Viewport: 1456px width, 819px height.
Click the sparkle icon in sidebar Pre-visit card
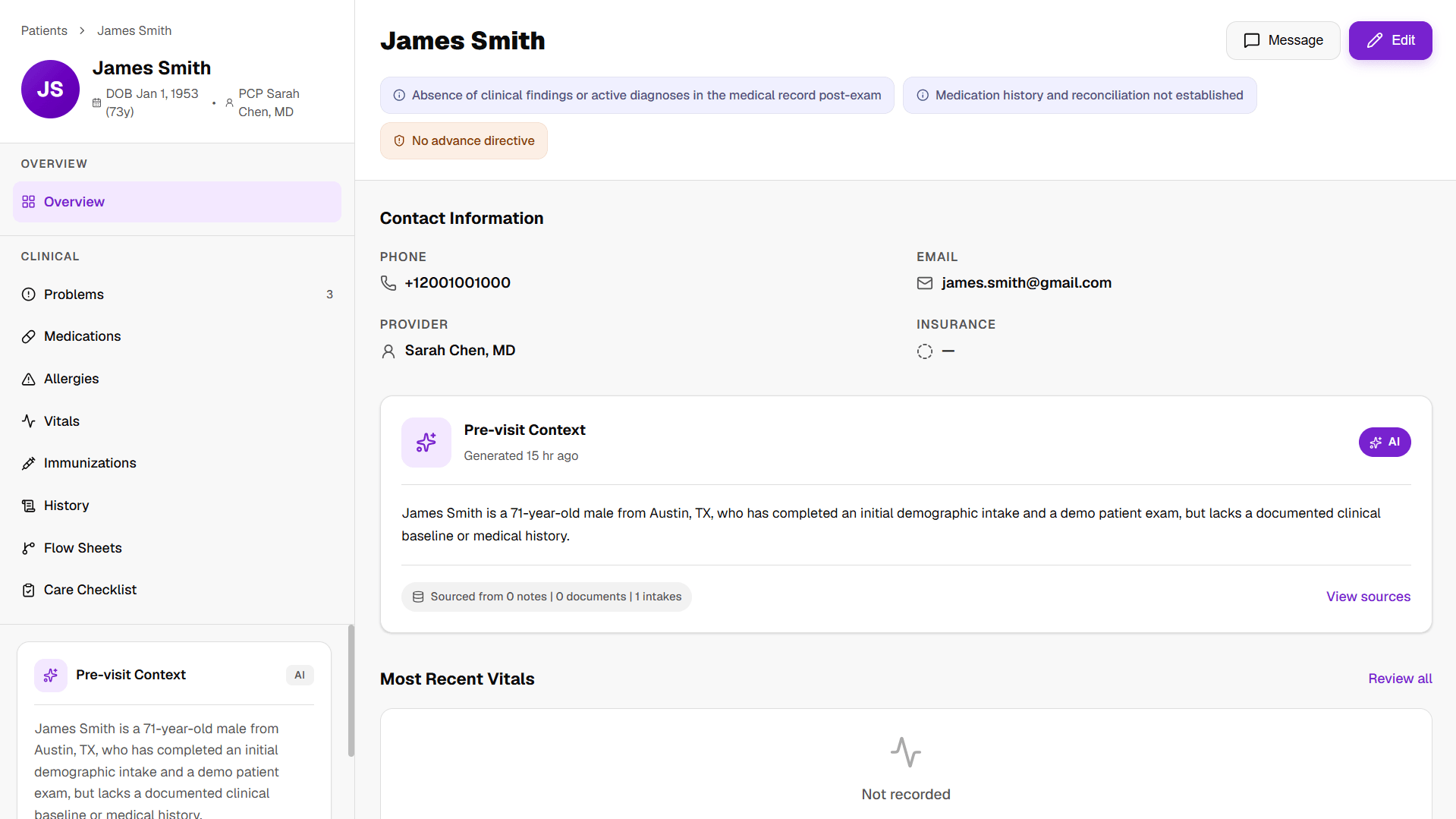click(51, 676)
